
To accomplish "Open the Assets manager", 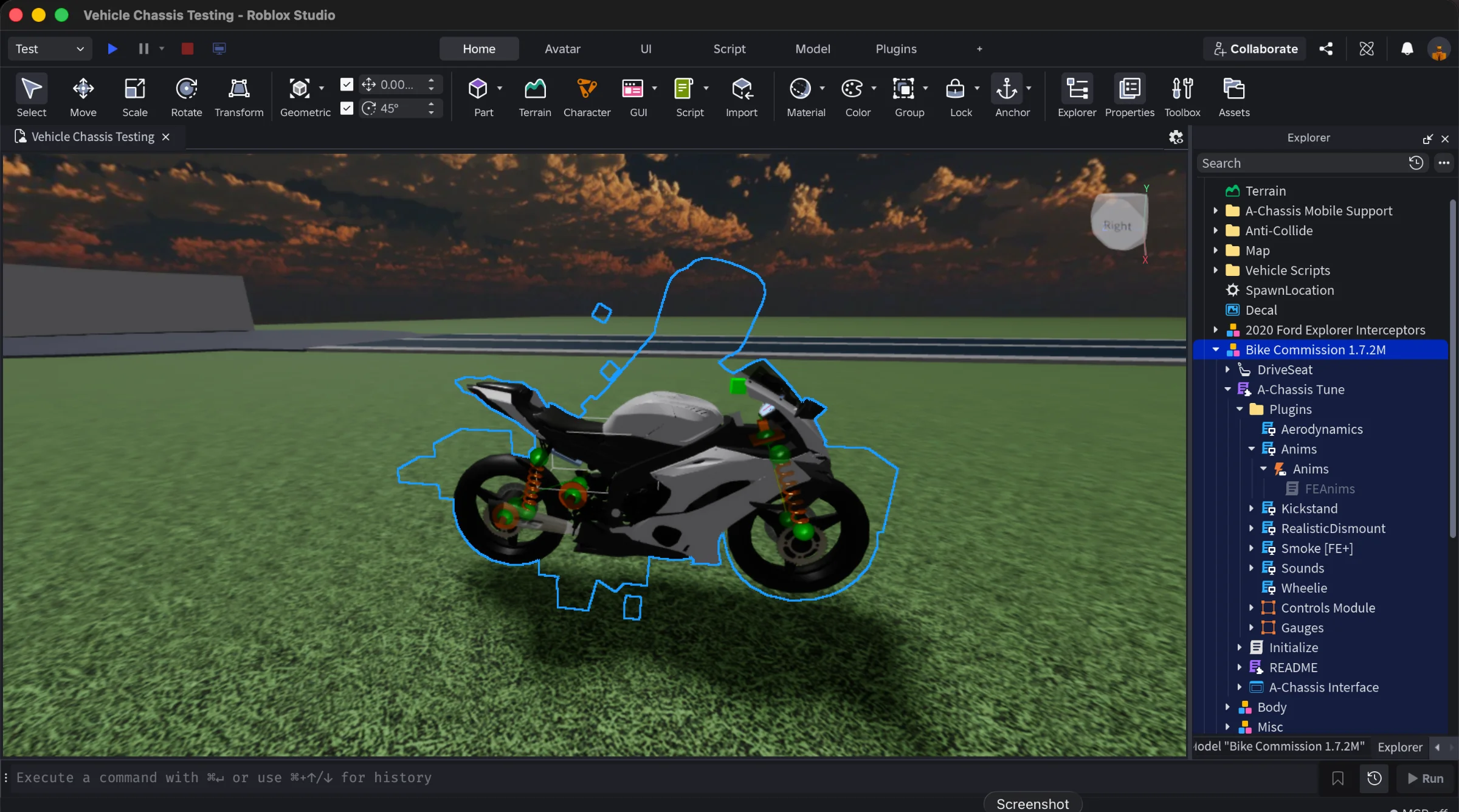I will pos(1234,96).
